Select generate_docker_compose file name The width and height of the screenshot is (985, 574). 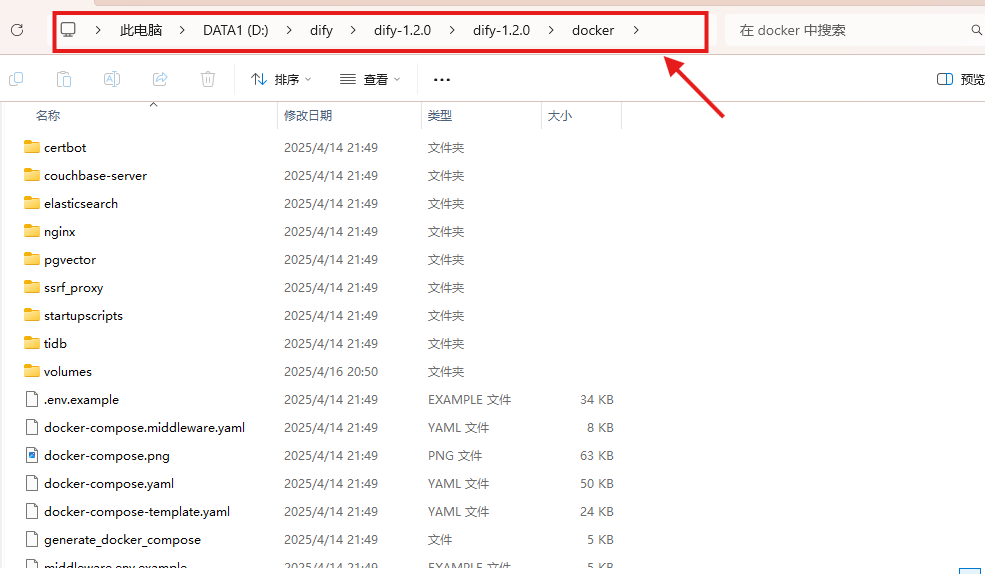pyautogui.click(x=122, y=540)
